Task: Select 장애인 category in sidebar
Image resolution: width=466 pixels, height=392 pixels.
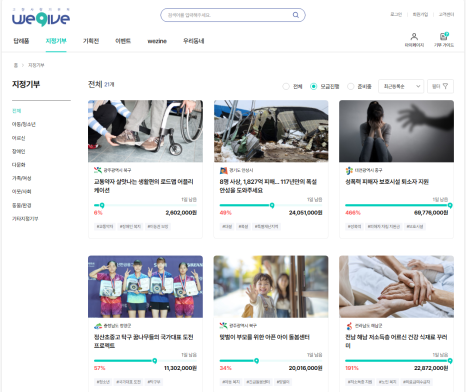Action: click(19, 151)
